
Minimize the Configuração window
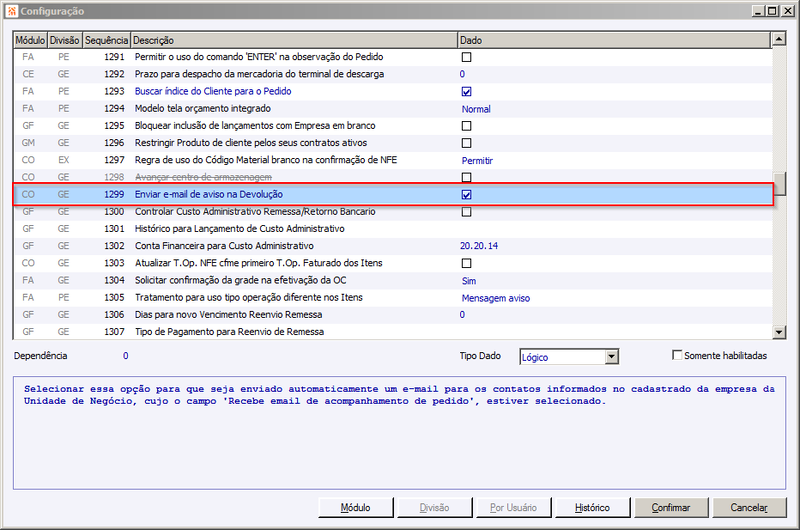tap(759, 11)
